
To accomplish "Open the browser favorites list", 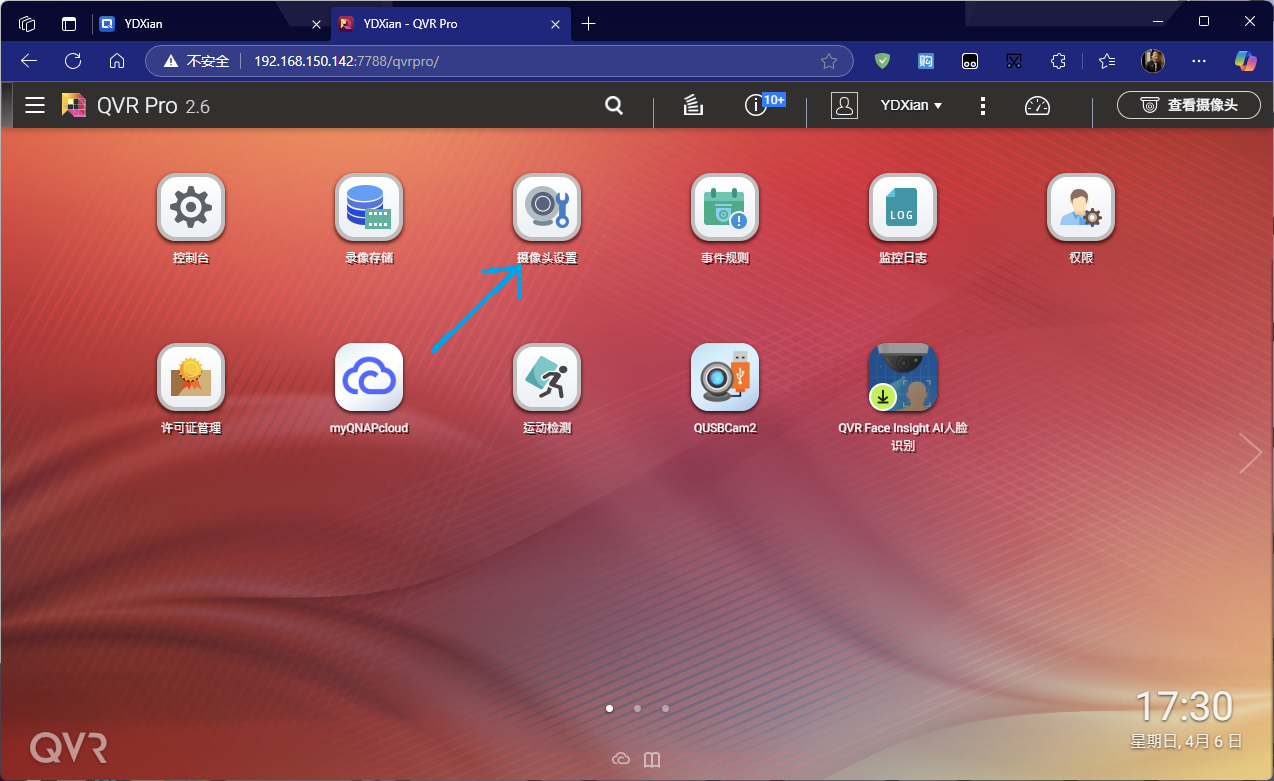I will 1106,61.
